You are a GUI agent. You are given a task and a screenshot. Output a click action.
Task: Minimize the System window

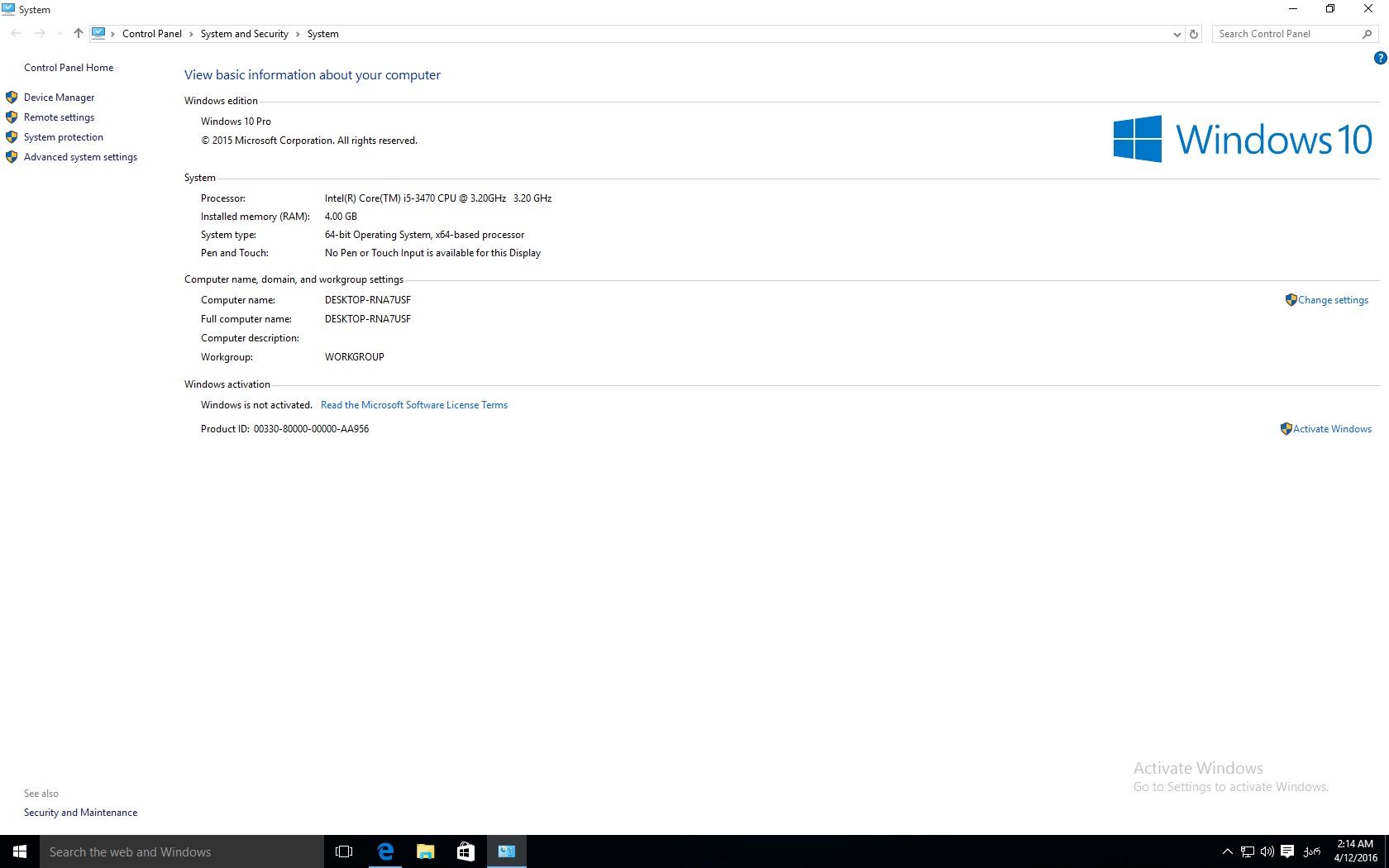point(1293,9)
